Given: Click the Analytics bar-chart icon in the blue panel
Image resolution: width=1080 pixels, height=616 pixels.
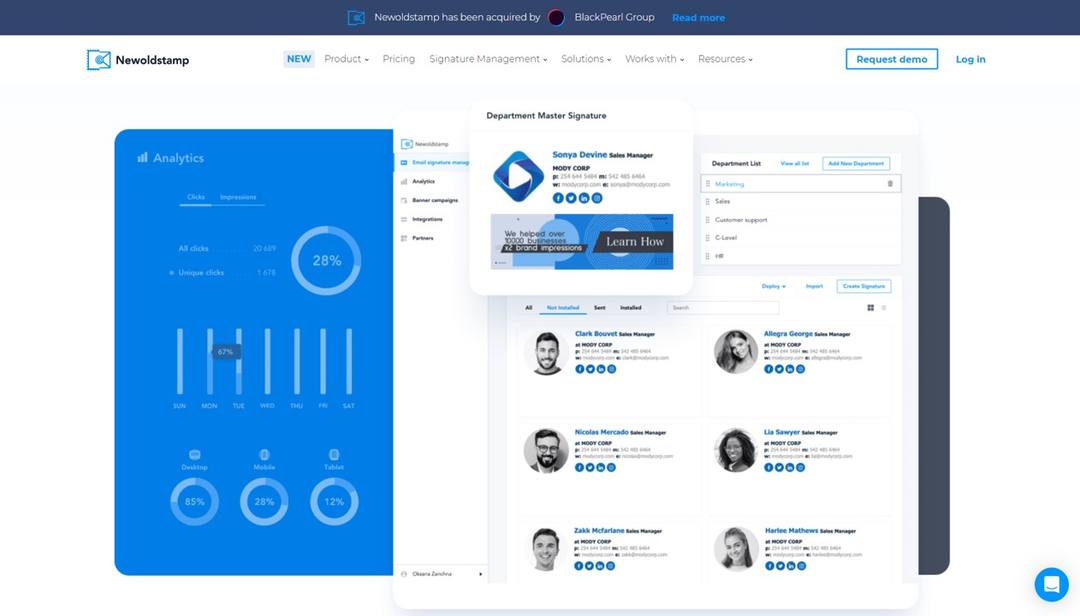Looking at the screenshot, I should click(142, 158).
